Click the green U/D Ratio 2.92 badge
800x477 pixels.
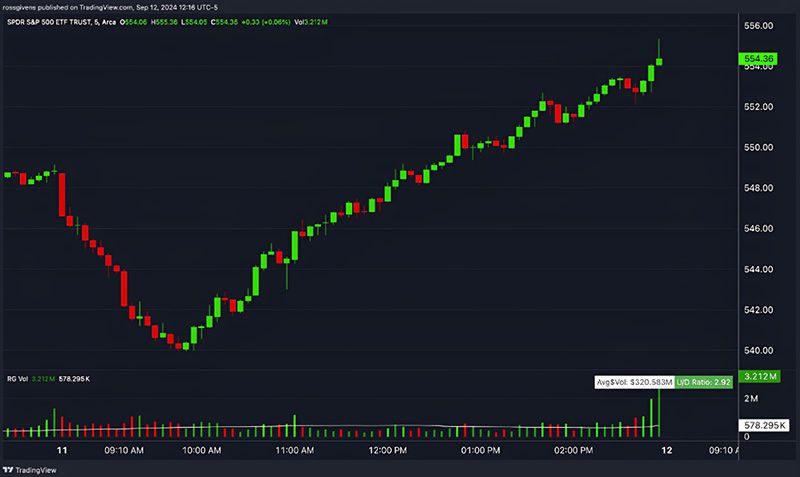[705, 381]
